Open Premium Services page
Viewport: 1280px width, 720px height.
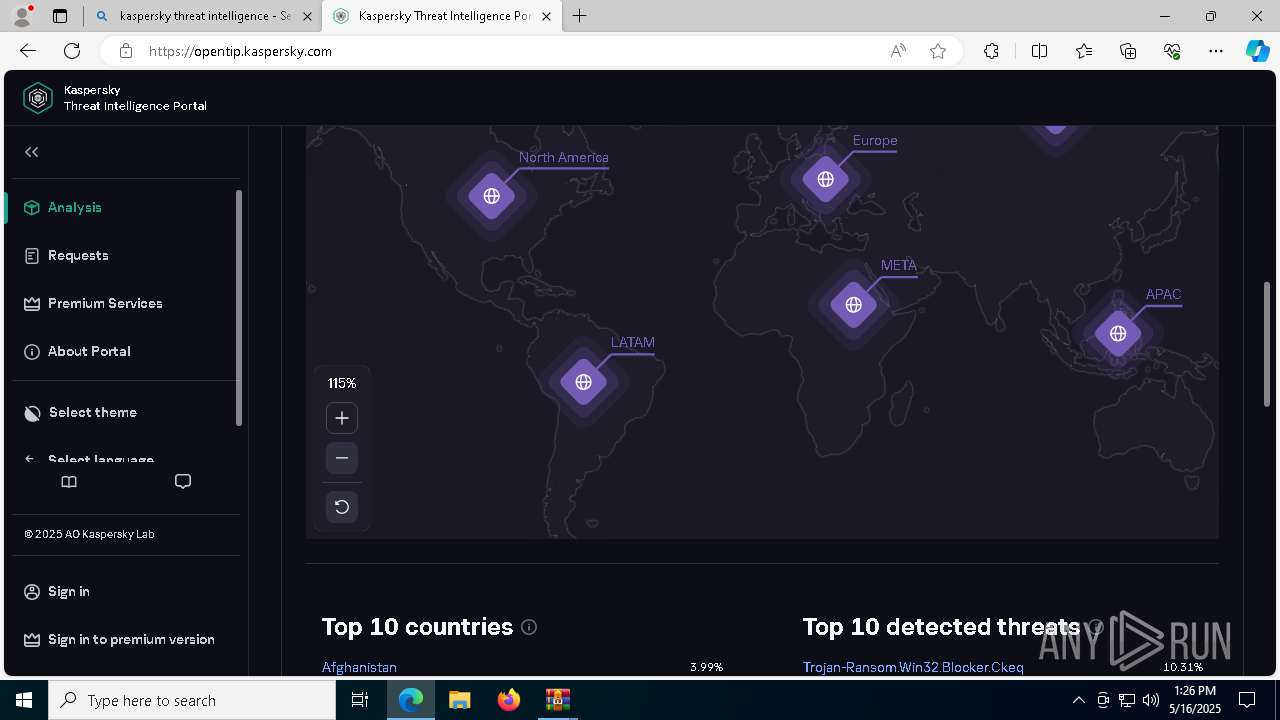coord(92,303)
